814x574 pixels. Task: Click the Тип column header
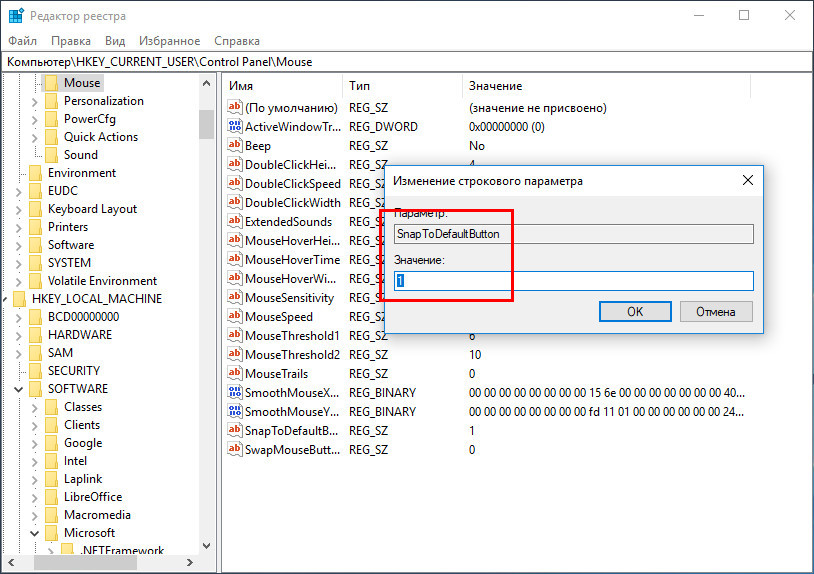402,86
